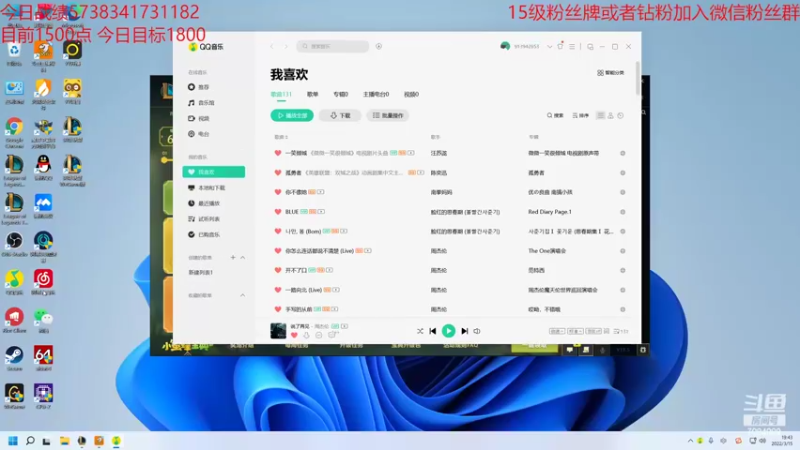This screenshot has height=450, width=800.
Task: Skip to the previous track
Action: pyautogui.click(x=433, y=331)
